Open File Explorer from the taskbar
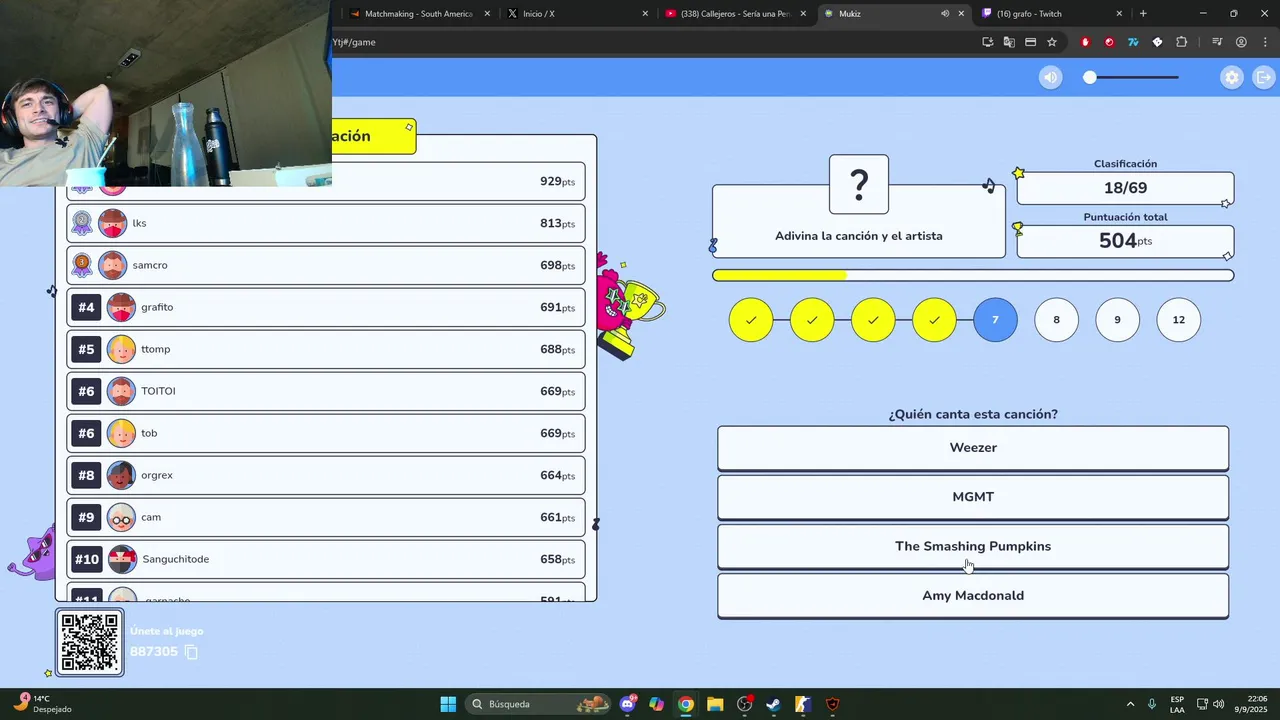 (x=715, y=704)
